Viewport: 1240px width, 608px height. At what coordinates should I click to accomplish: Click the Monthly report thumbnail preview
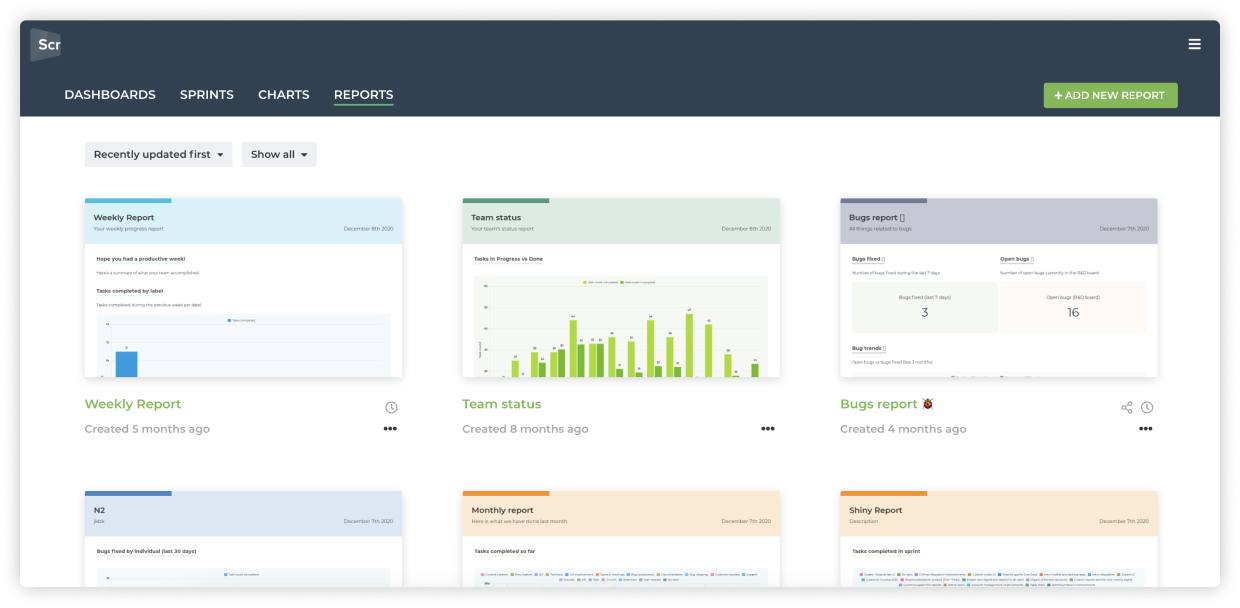621,539
